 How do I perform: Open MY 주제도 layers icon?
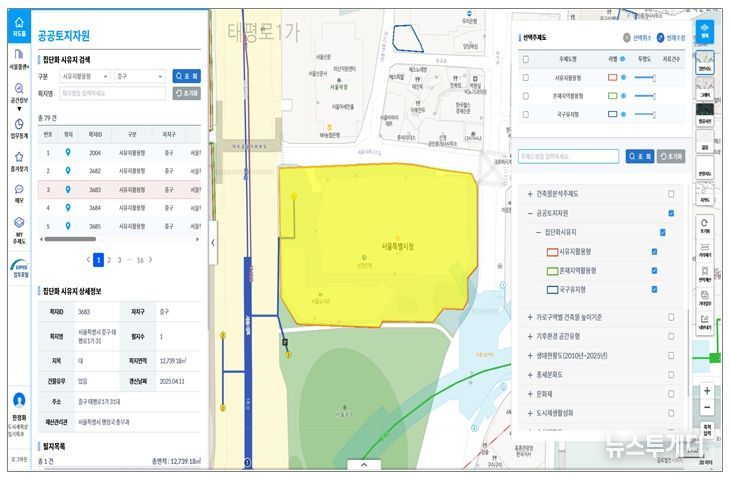pyautogui.click(x=18, y=227)
